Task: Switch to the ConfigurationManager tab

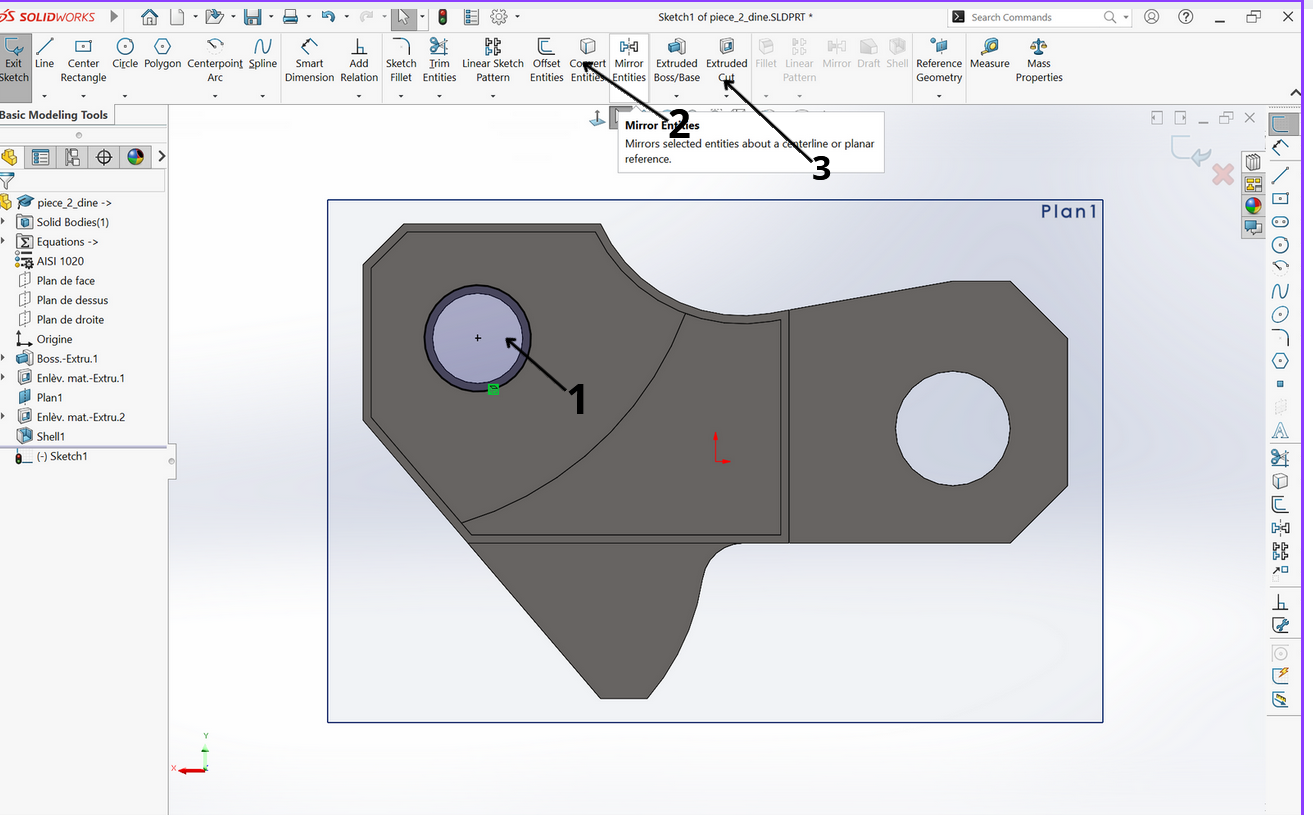Action: (x=72, y=157)
